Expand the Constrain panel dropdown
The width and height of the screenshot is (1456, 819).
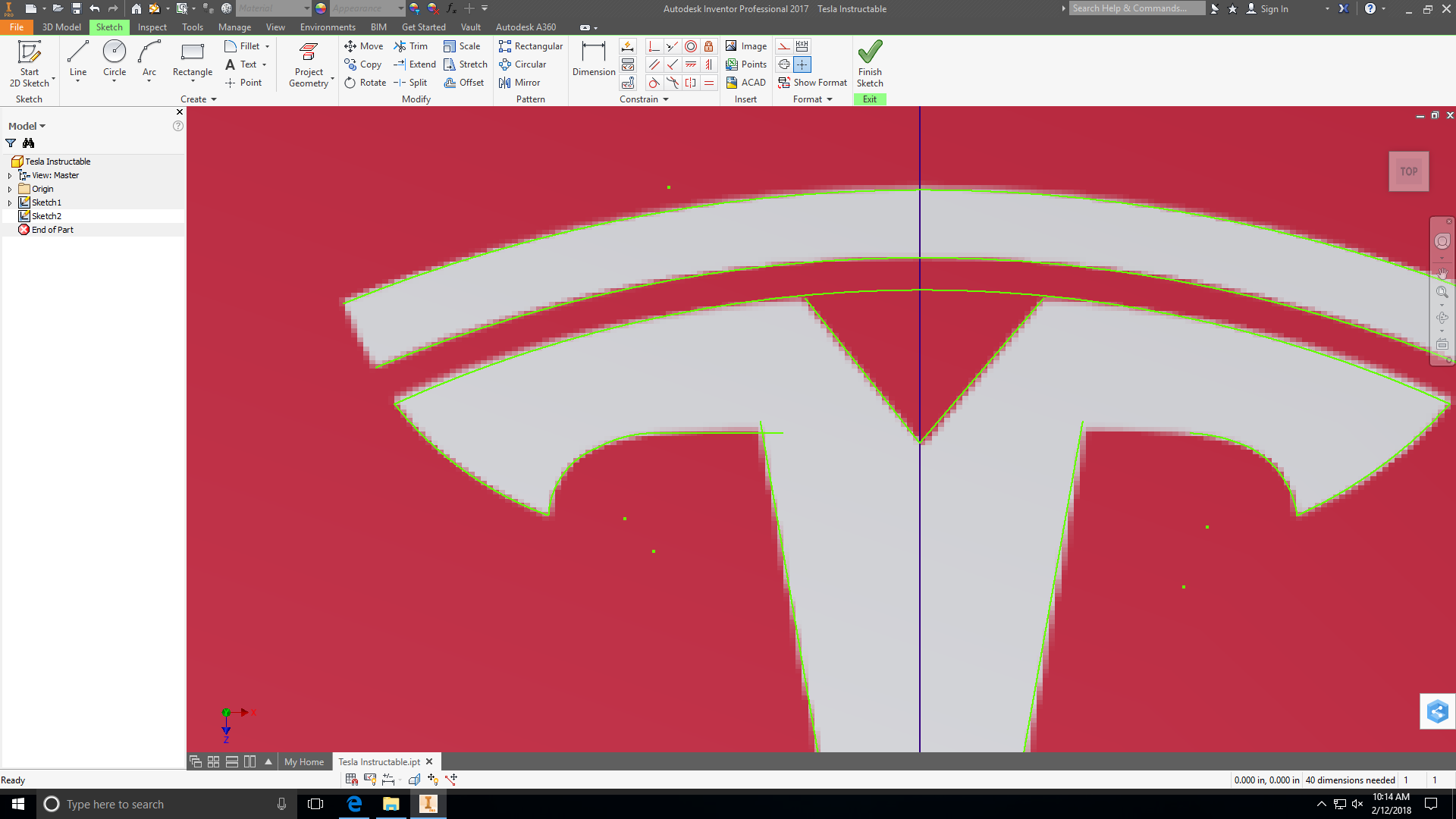644,99
